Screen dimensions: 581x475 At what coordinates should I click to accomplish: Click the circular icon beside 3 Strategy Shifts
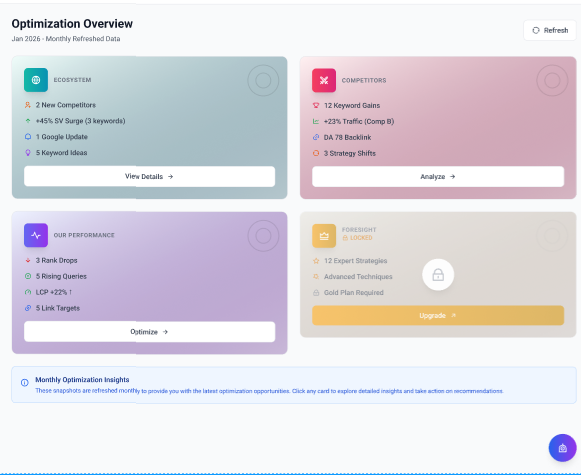pos(316,153)
